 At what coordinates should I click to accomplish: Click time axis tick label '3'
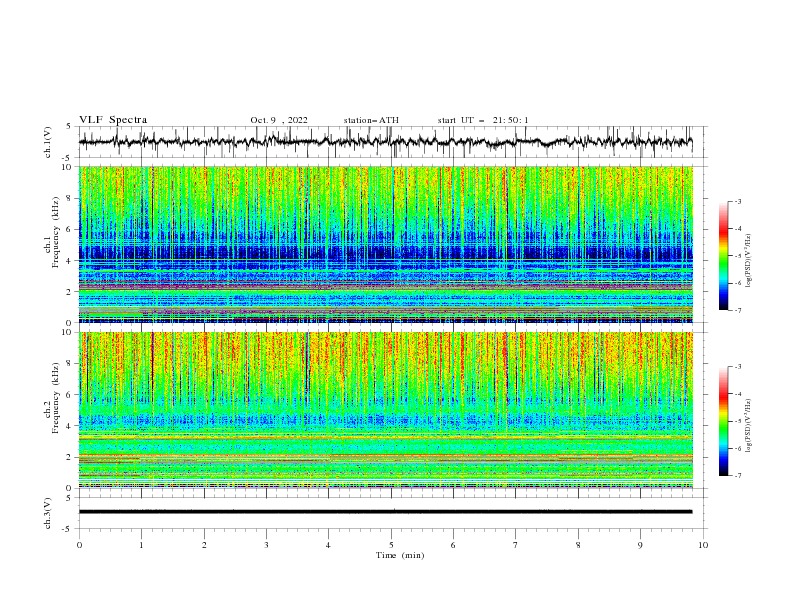coord(266,545)
